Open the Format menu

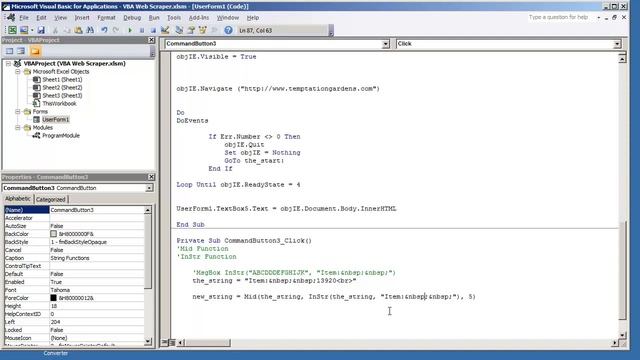(x=107, y=18)
